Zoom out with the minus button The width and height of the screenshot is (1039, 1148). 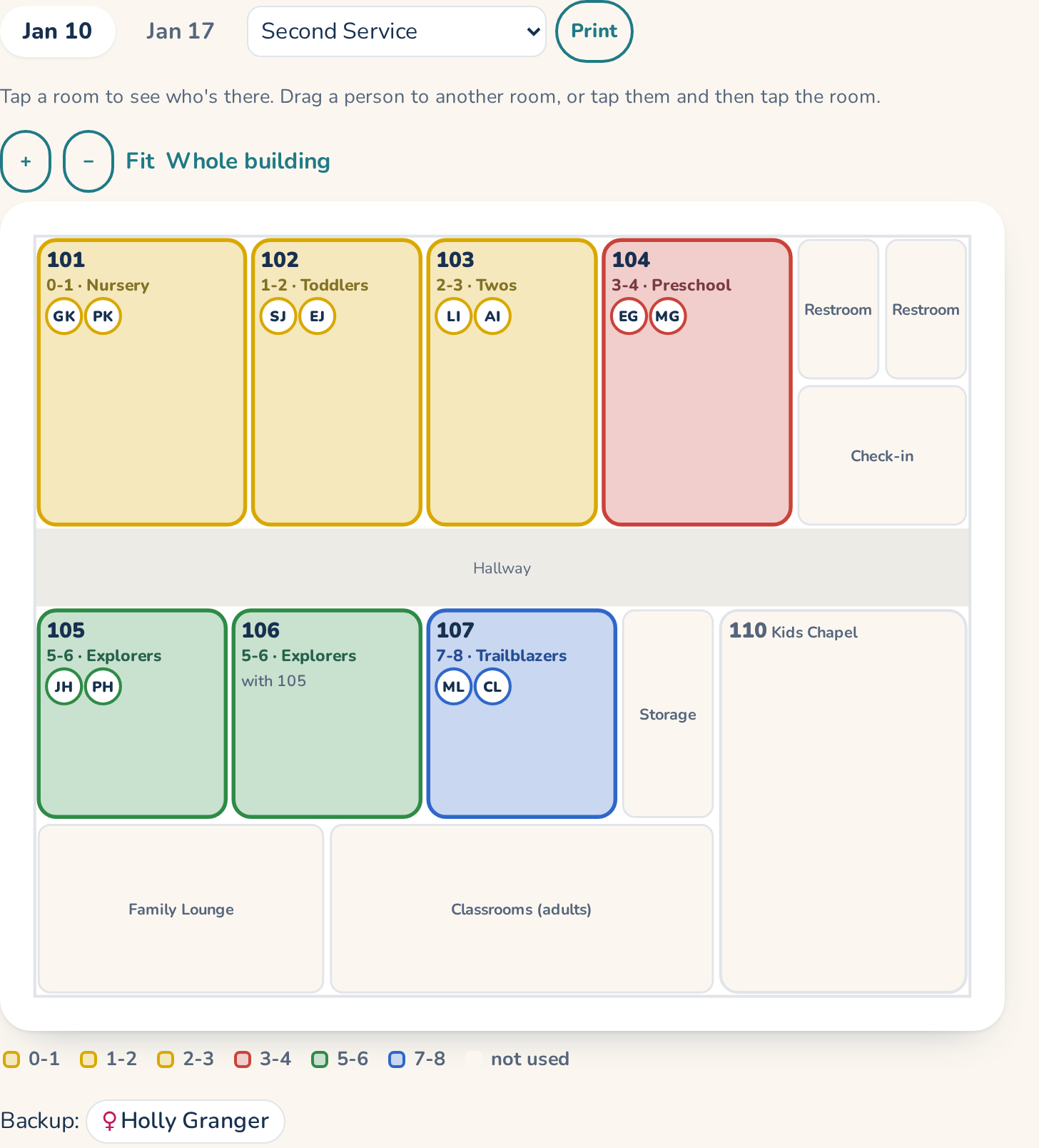click(88, 161)
